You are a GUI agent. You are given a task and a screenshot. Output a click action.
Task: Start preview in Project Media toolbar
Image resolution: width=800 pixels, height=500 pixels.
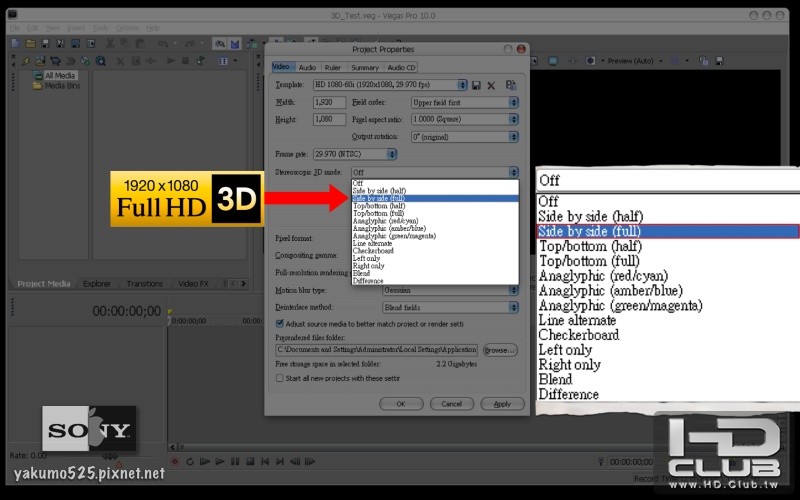point(170,61)
